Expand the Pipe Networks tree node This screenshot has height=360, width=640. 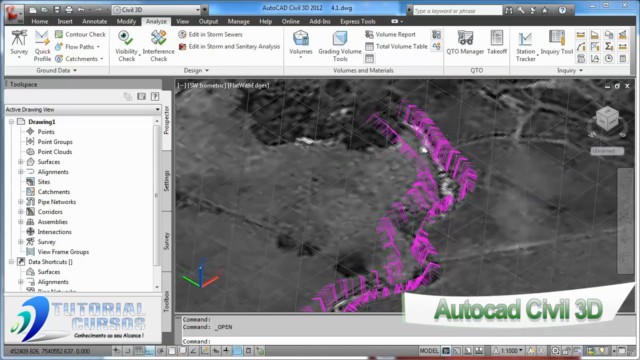pos(20,202)
